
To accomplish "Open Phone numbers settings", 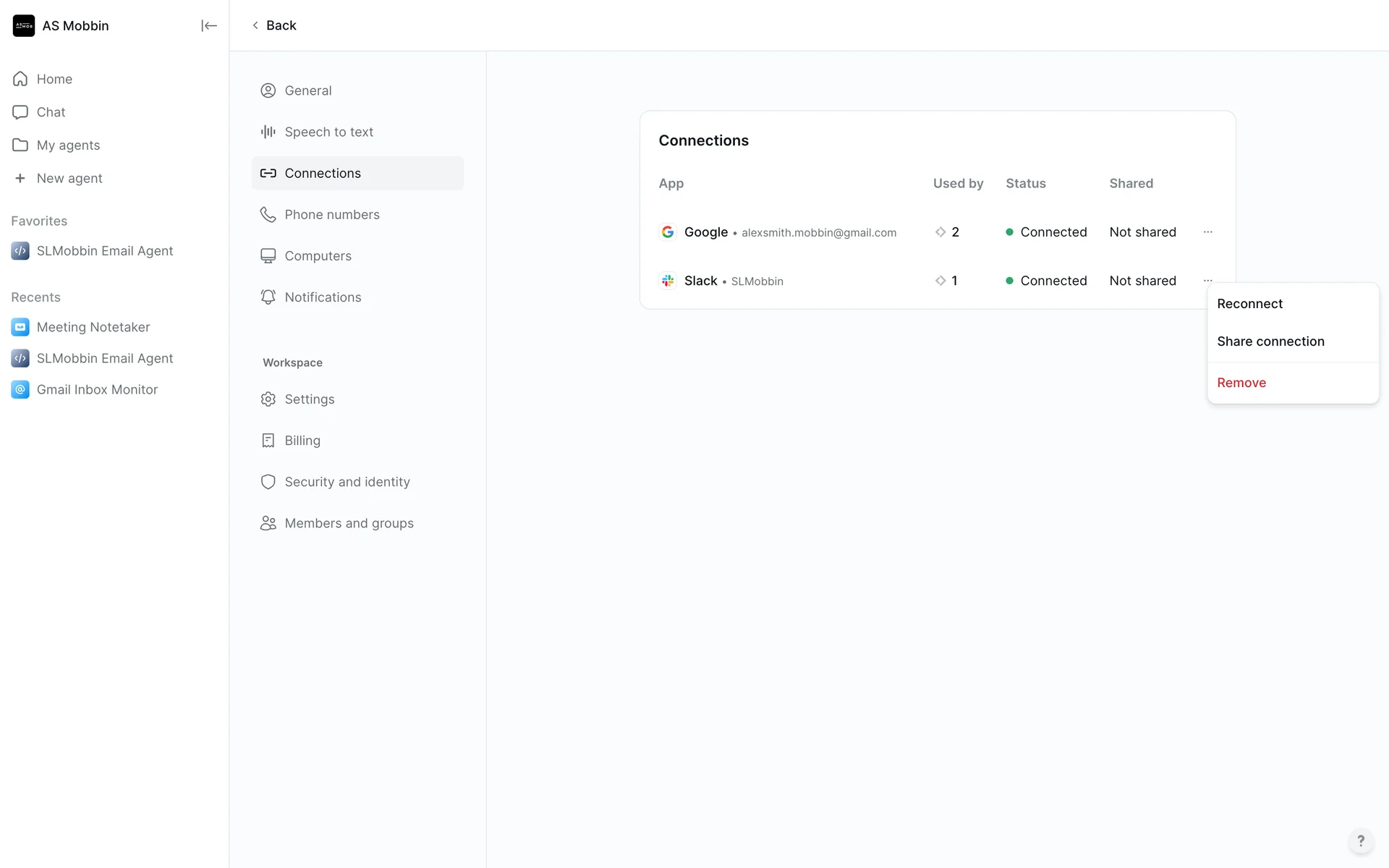I will [331, 215].
